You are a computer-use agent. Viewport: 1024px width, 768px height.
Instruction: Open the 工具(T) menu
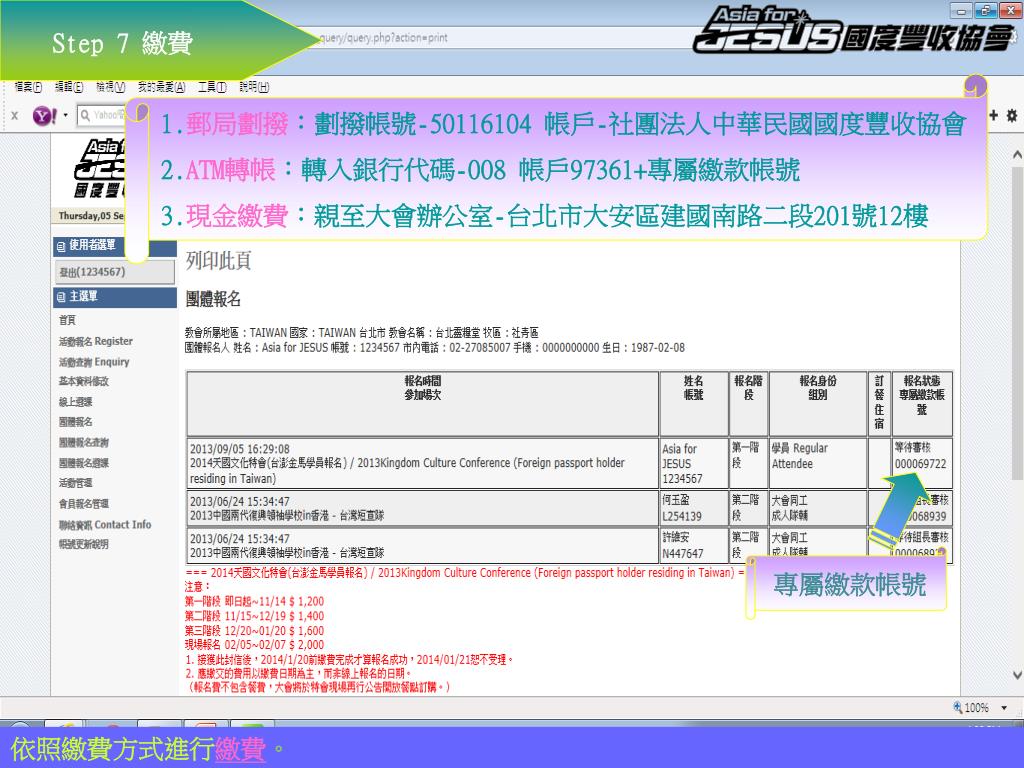click(212, 87)
